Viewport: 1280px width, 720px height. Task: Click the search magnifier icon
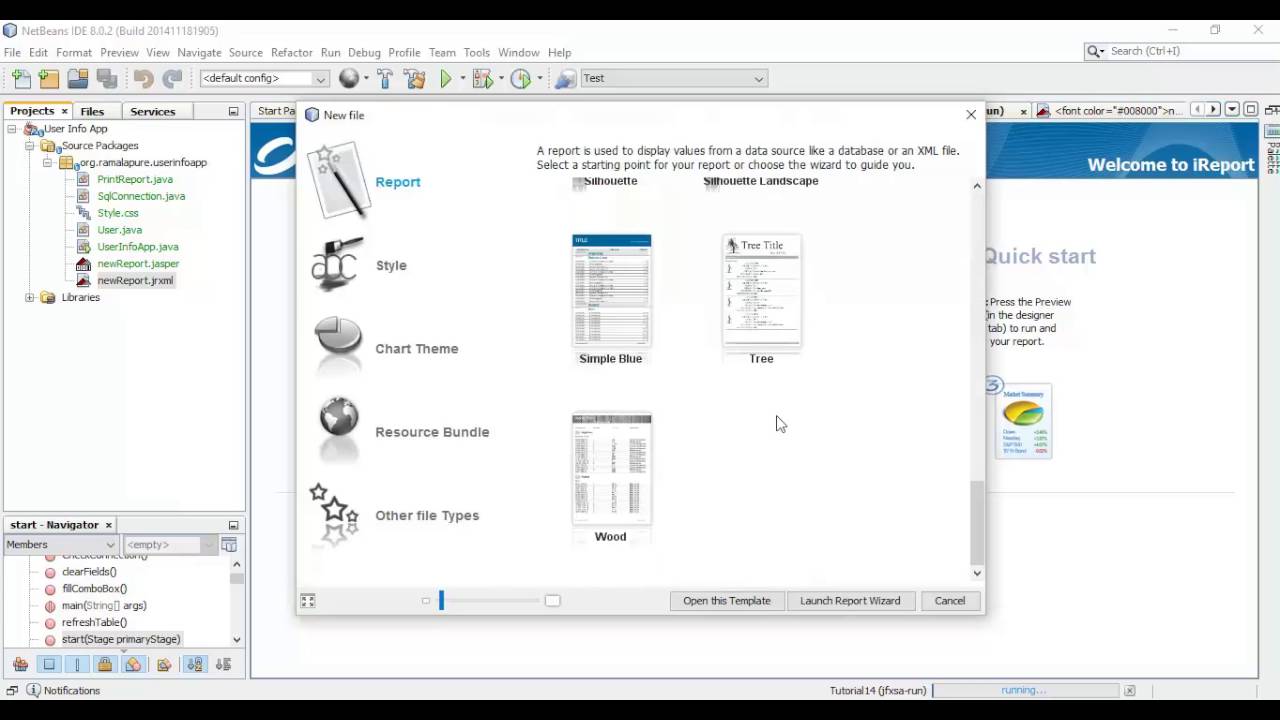click(1094, 51)
